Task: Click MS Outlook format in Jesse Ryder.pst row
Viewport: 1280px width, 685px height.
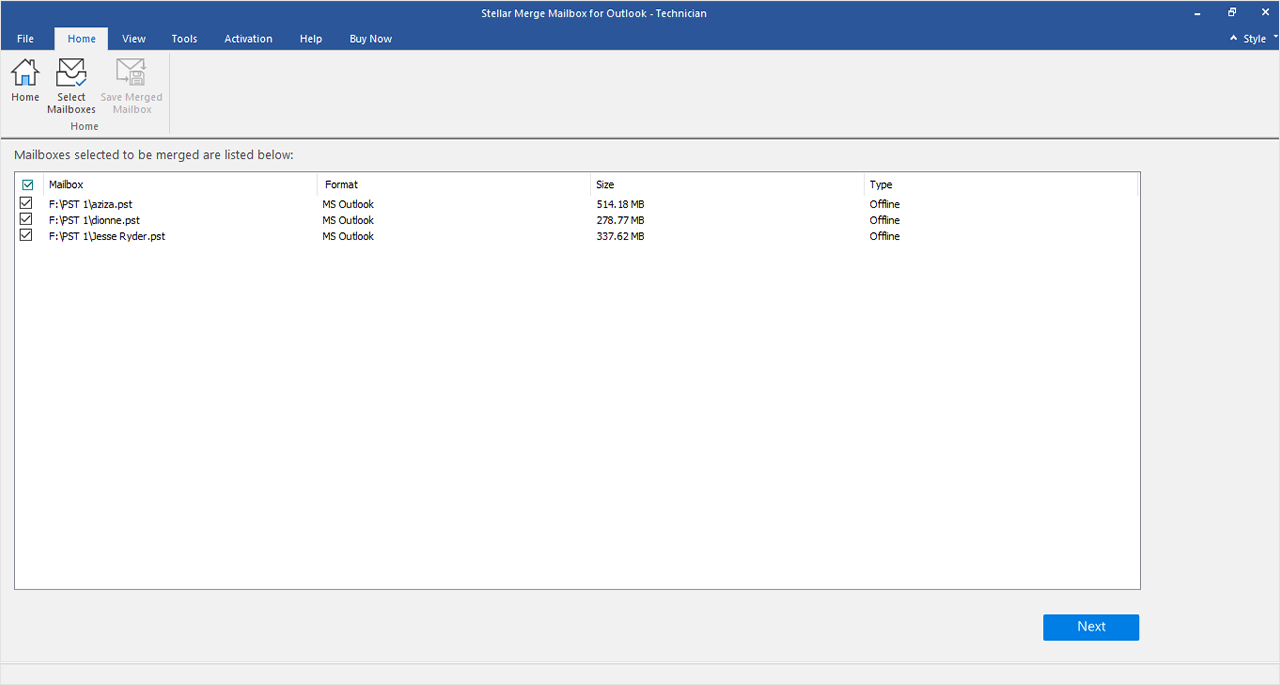Action: (348, 236)
